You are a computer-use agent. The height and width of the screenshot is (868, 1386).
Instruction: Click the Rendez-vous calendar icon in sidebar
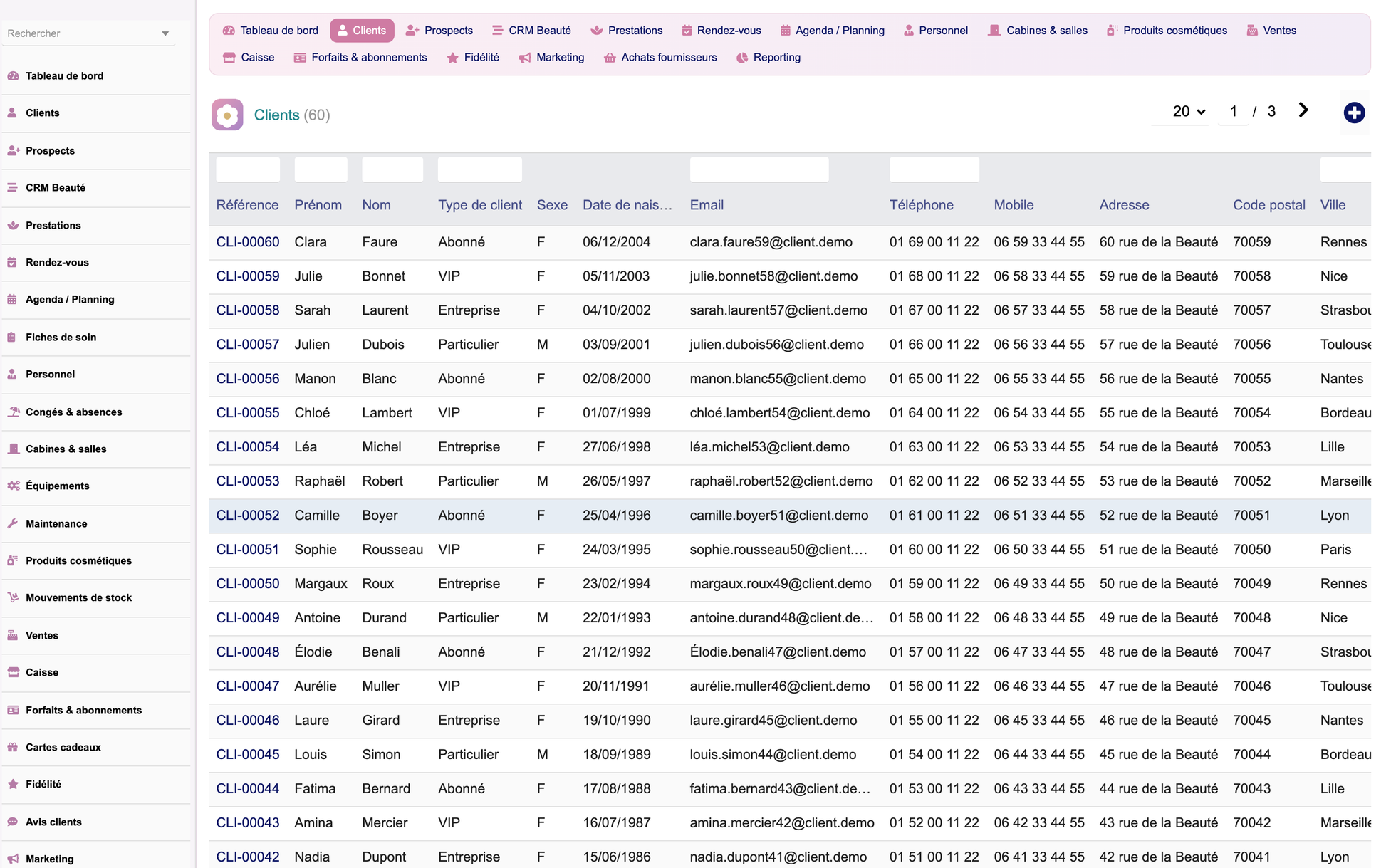point(13,262)
